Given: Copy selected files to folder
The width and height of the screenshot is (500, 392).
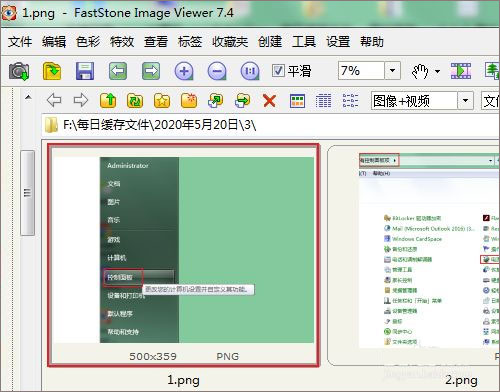Looking at the screenshot, I should coord(216,100).
